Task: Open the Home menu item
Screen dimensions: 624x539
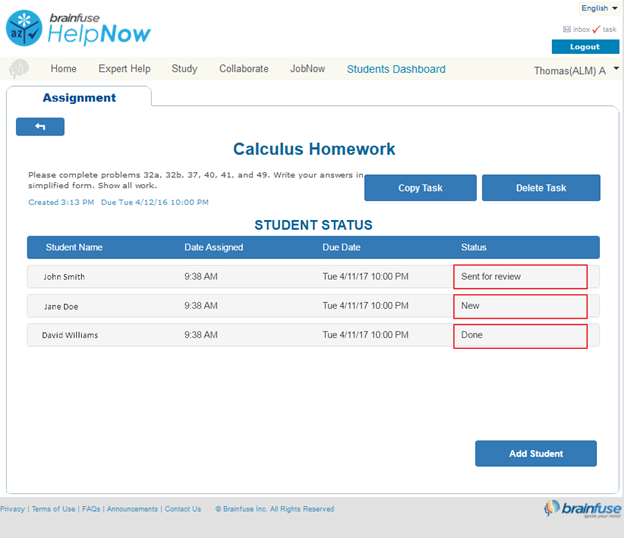Action: (x=63, y=69)
